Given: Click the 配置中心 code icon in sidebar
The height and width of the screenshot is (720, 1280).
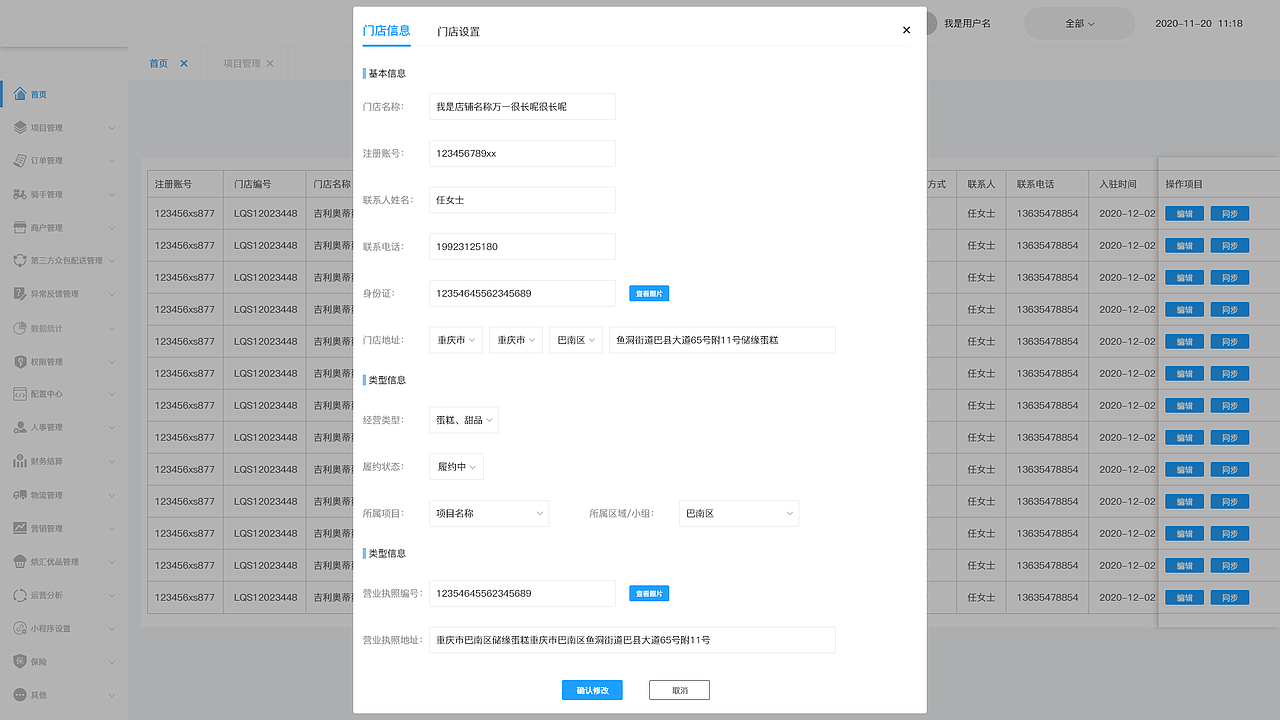Looking at the screenshot, I should tap(20, 394).
